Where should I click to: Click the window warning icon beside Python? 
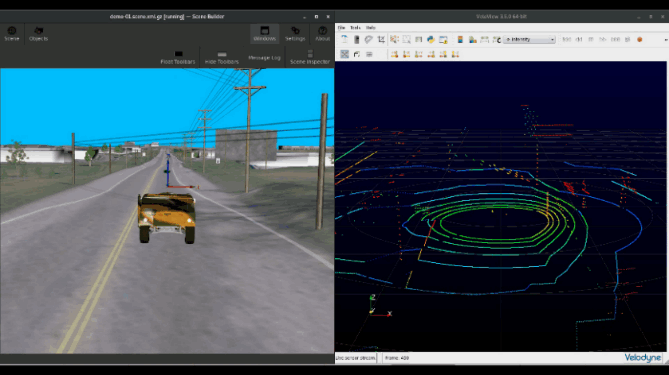(x=443, y=40)
